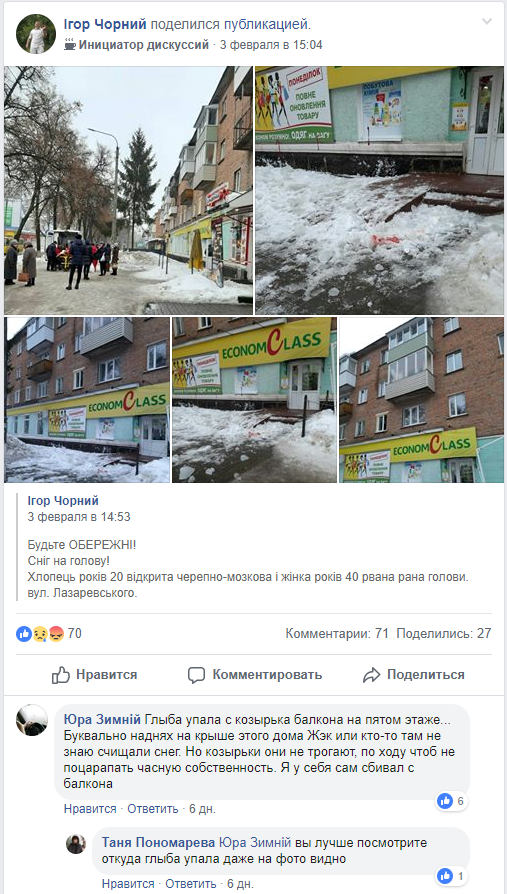Click the thumbs-up Нравится button
This screenshot has height=894, width=507.
point(94,675)
